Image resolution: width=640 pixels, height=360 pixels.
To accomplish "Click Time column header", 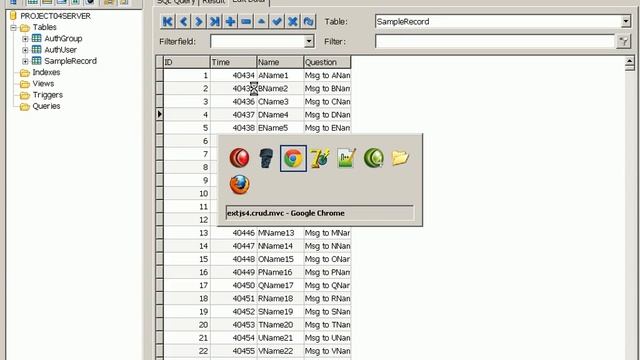I will tap(233, 62).
